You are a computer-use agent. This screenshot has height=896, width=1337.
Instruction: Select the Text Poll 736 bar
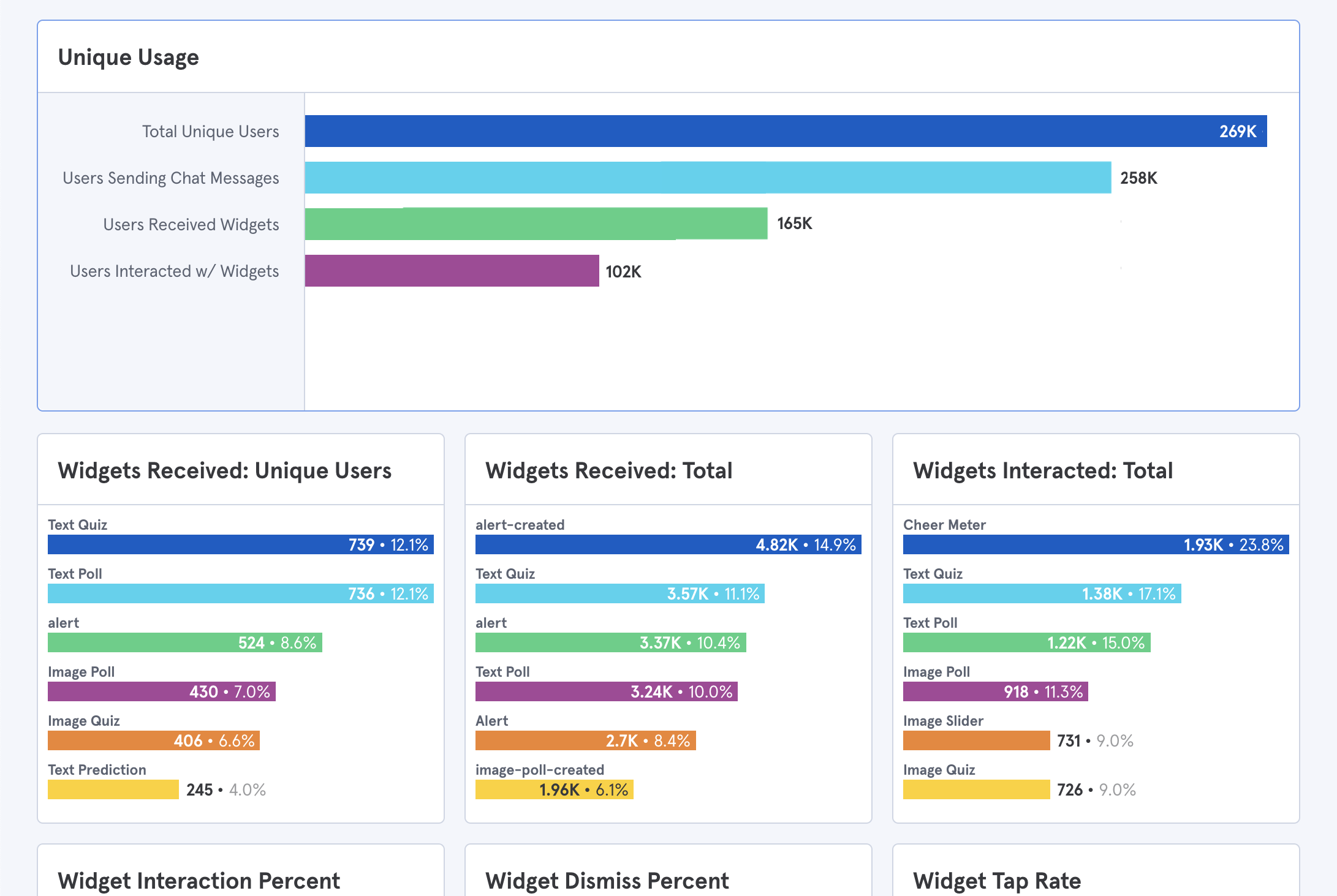click(240, 593)
